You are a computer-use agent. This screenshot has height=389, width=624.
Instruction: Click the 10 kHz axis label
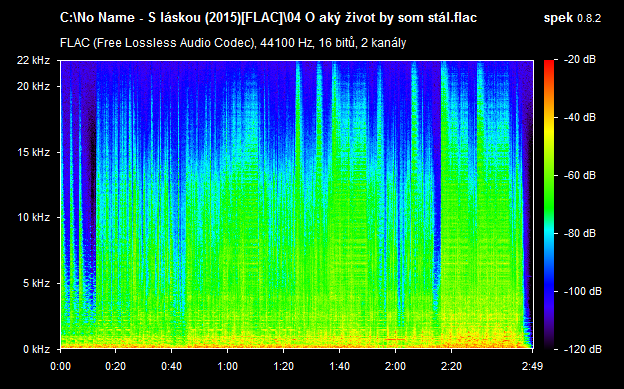33,217
